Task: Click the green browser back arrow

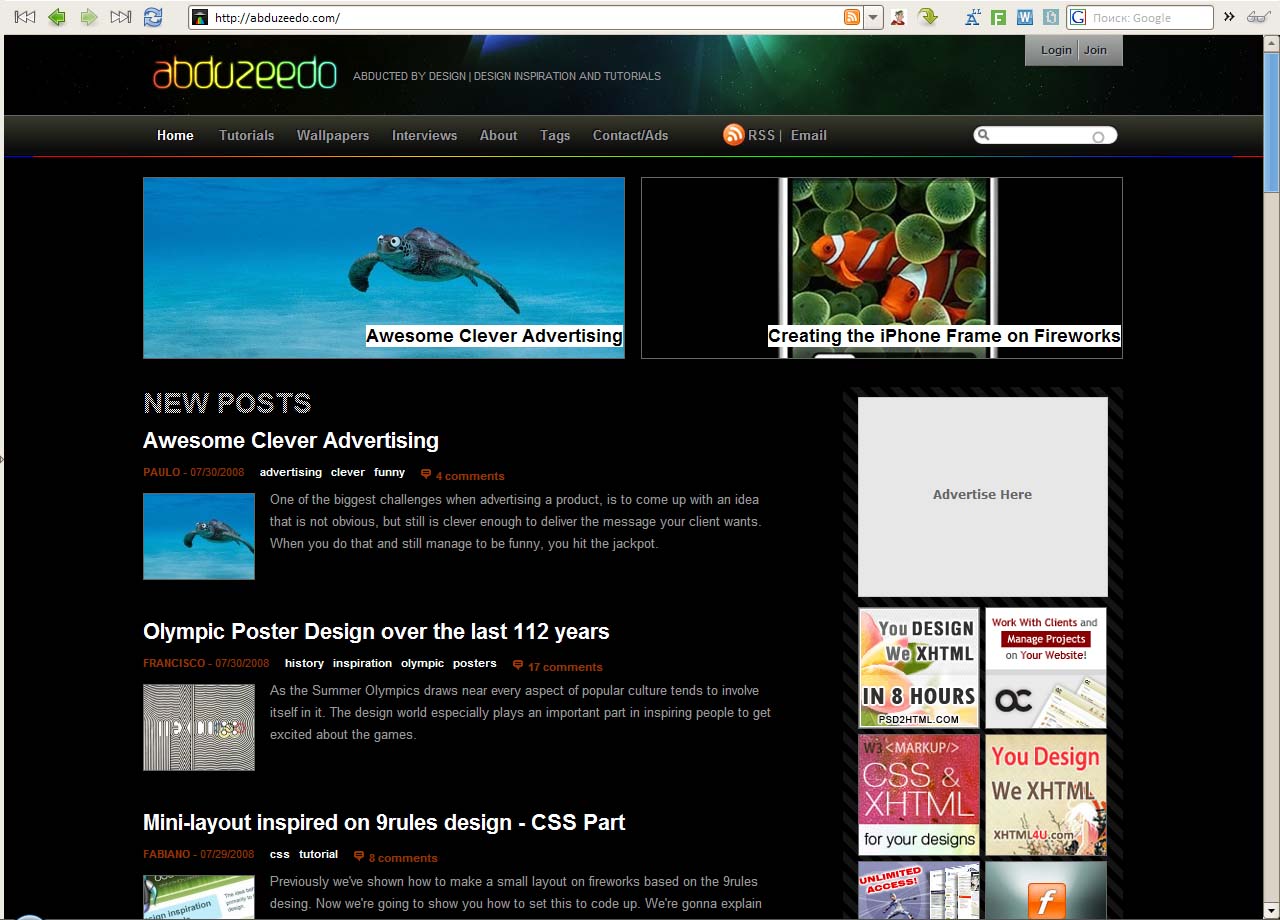Action: point(57,17)
